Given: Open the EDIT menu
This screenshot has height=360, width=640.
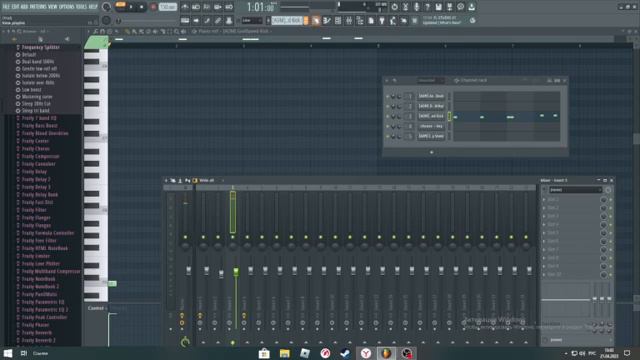Looking at the screenshot, I should coord(16,7).
